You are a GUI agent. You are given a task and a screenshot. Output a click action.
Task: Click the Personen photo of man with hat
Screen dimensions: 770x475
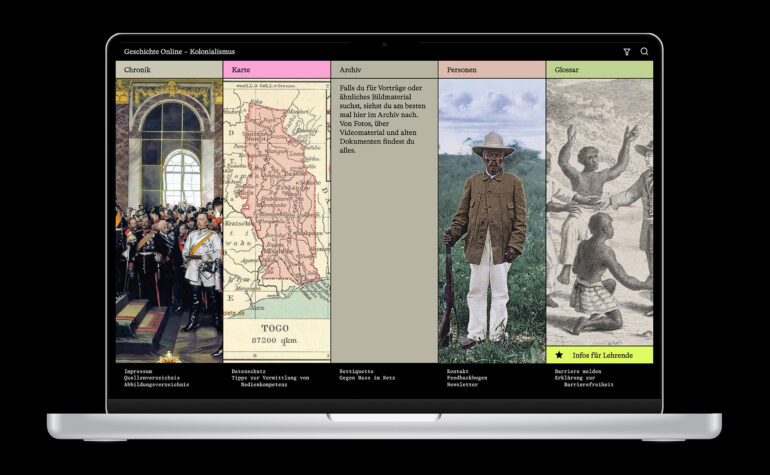tap(492, 221)
